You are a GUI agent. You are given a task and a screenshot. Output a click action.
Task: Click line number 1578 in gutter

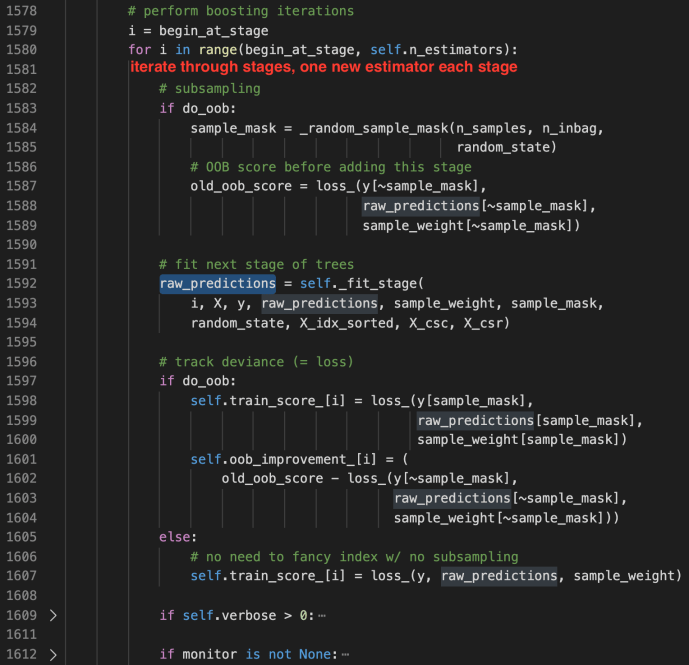tap(22, 11)
